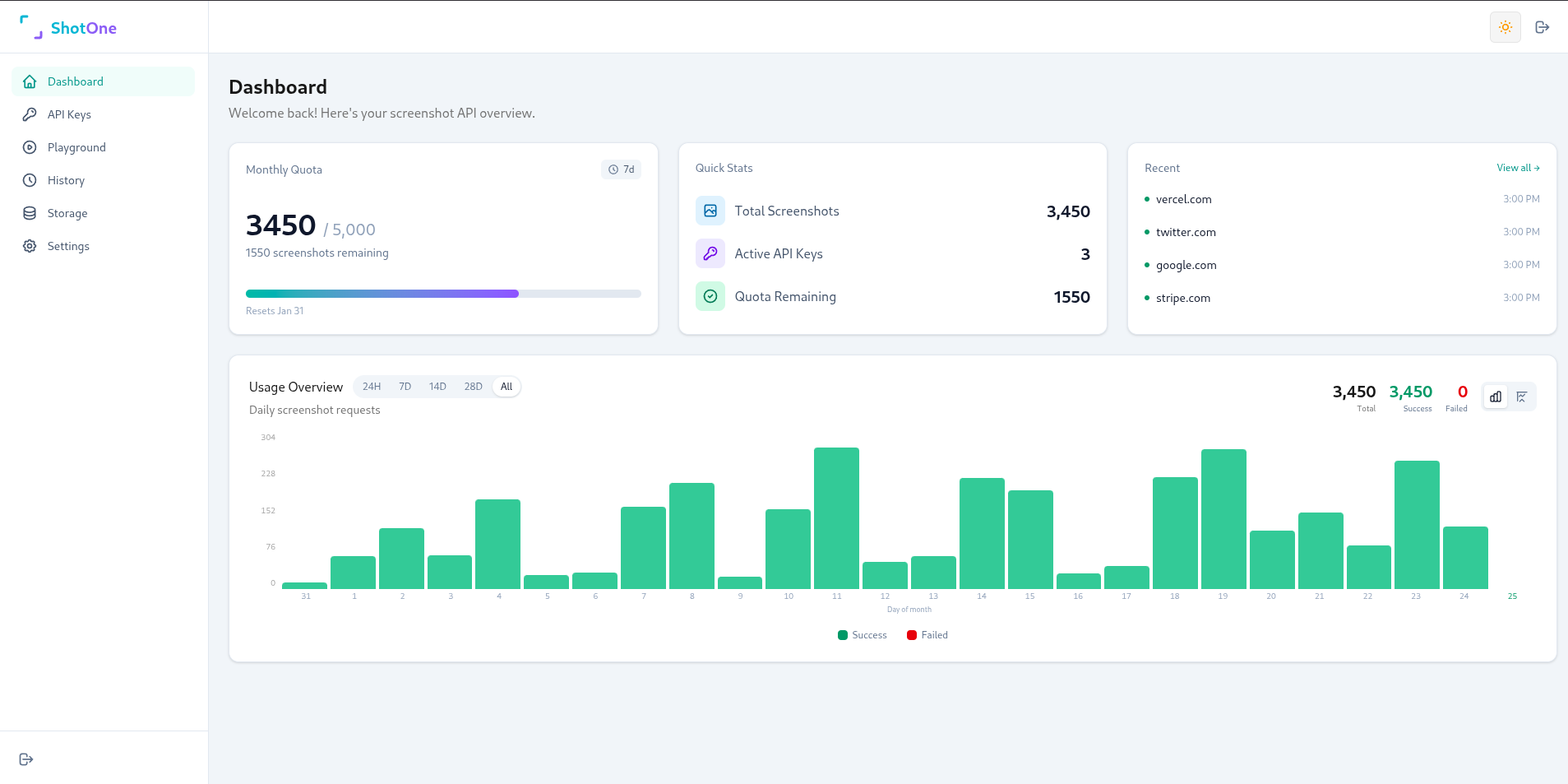Viewport: 1568px width, 784px height.
Task: Click the Settings gear icon
Action: click(30, 246)
